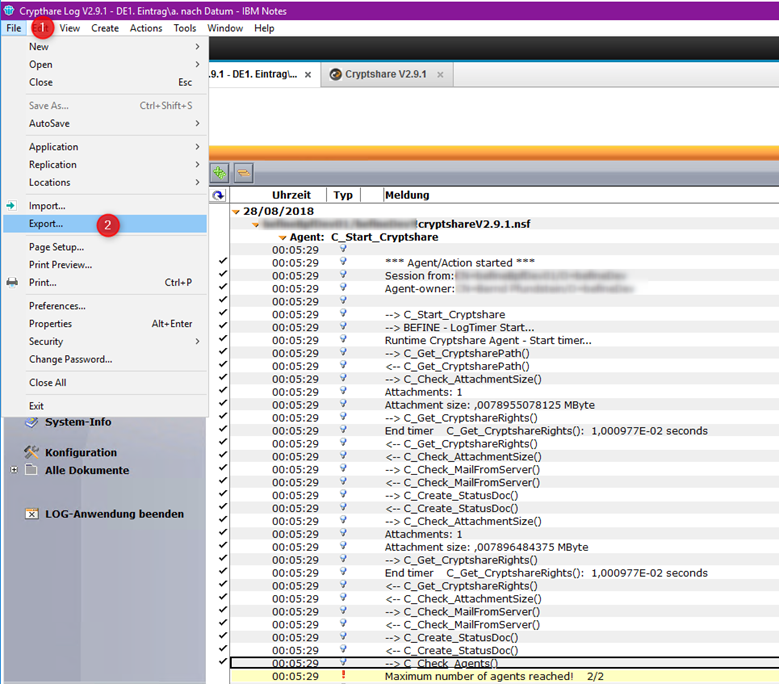This screenshot has height=684, width=779.
Task: Collapse the Agent: C_Start_Cryptshare category
Action: 282,237
